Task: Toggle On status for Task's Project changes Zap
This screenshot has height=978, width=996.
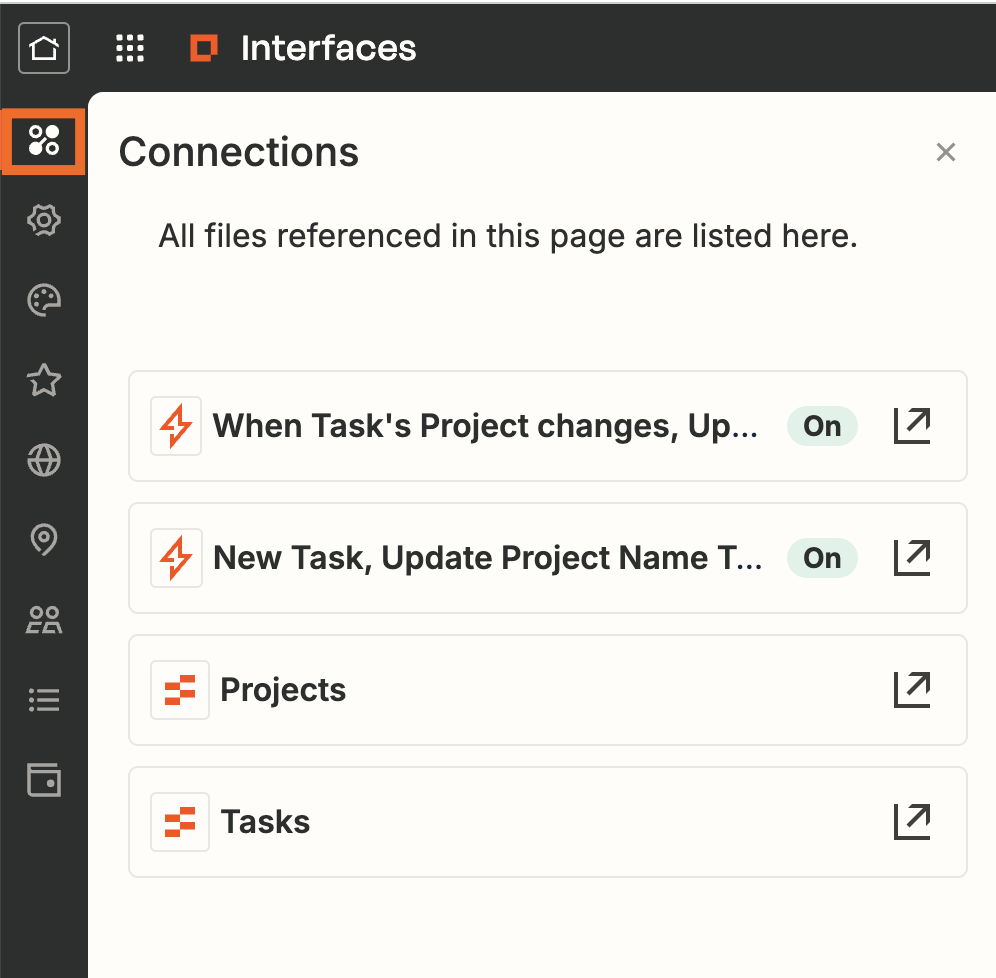Action: pyautogui.click(x=822, y=426)
